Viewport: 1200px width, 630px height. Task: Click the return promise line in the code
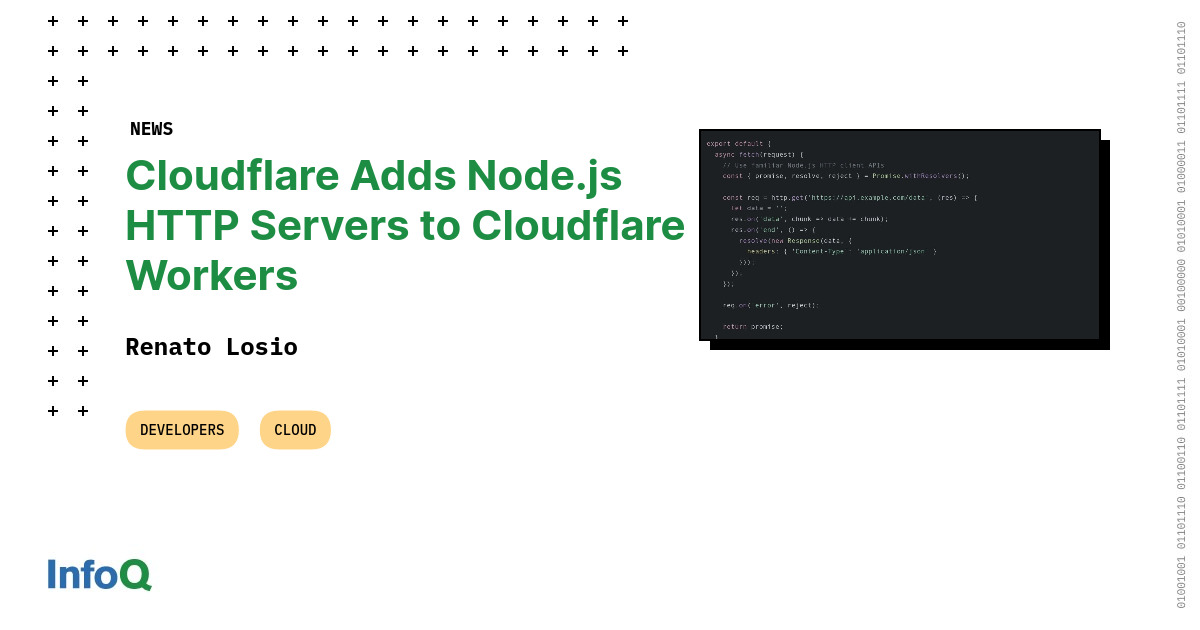click(752, 326)
